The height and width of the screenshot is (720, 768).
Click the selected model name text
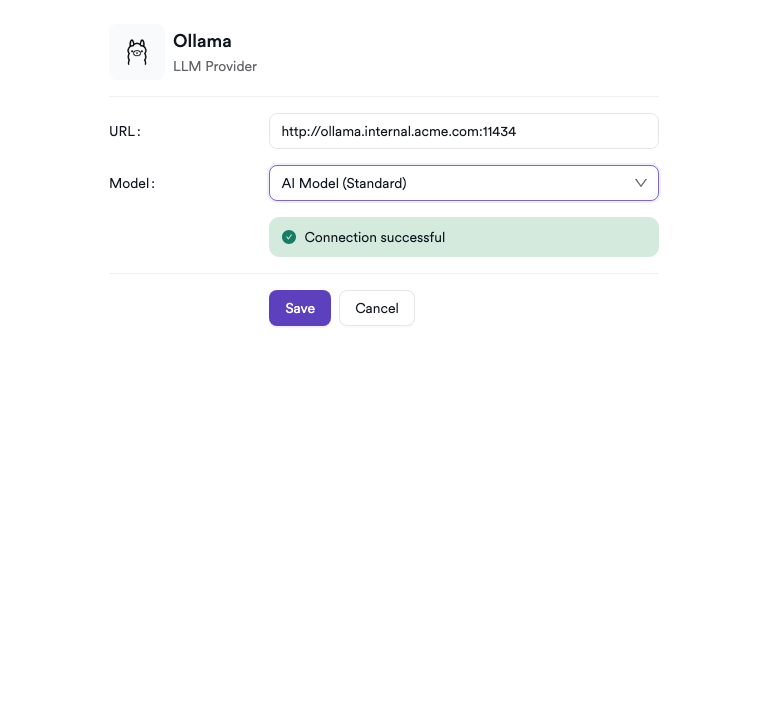point(344,183)
